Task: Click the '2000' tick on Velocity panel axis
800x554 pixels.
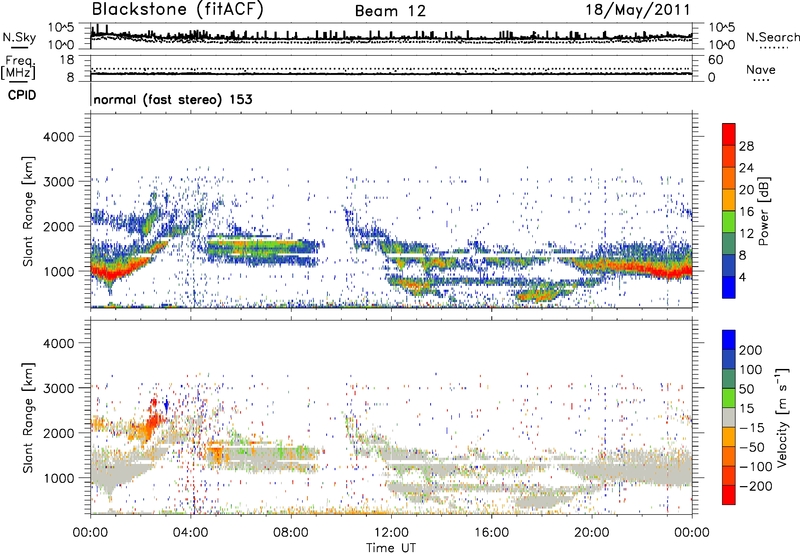Action: point(58,433)
